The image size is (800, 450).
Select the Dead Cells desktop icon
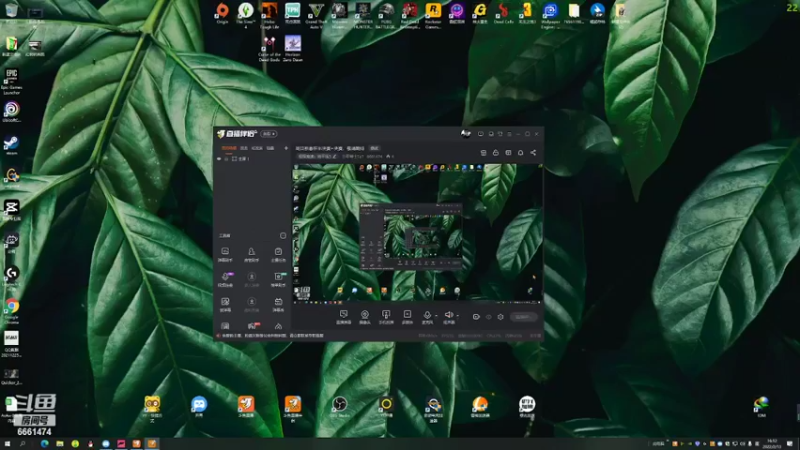[x=504, y=13]
